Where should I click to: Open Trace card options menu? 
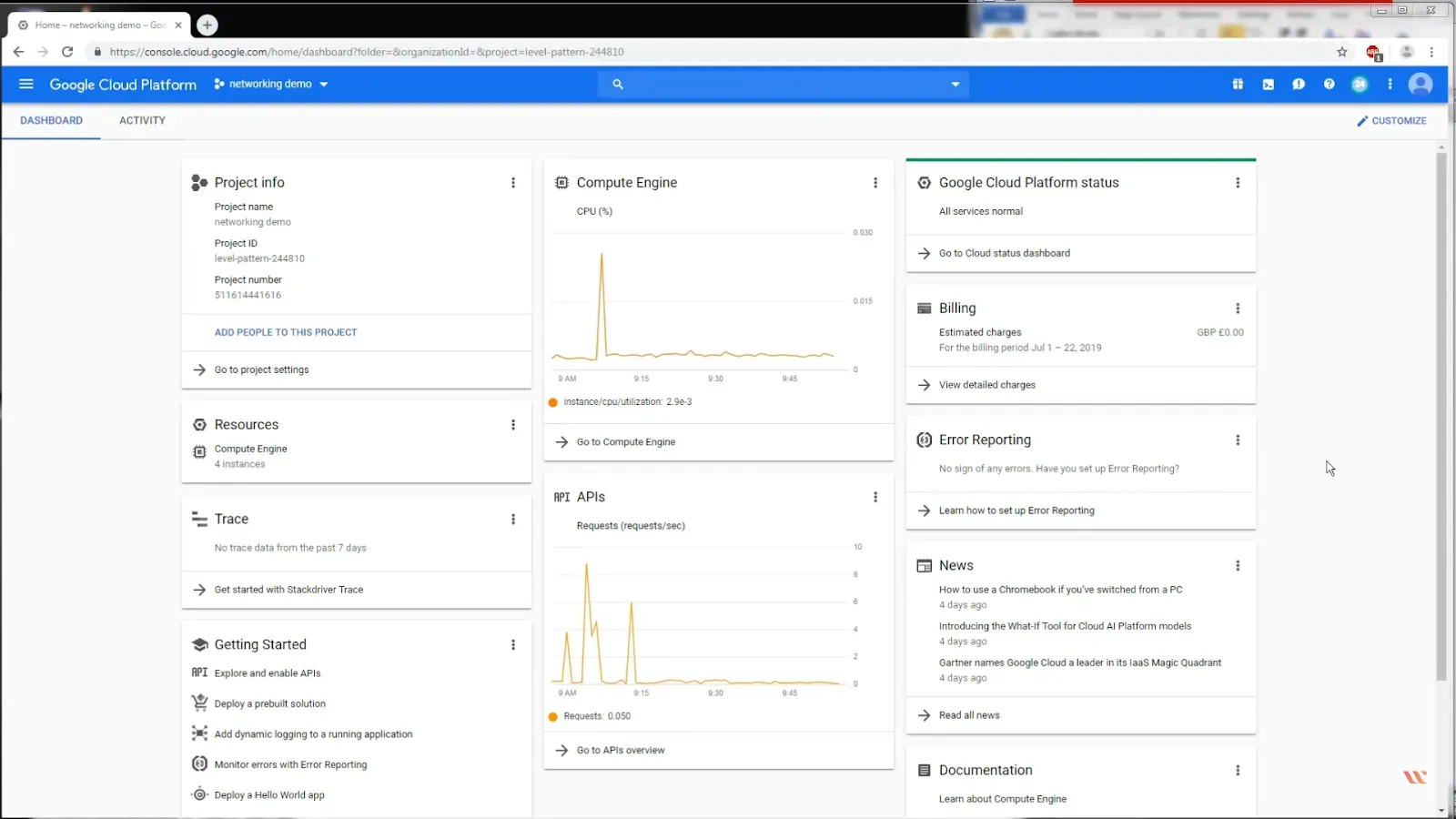[513, 519]
